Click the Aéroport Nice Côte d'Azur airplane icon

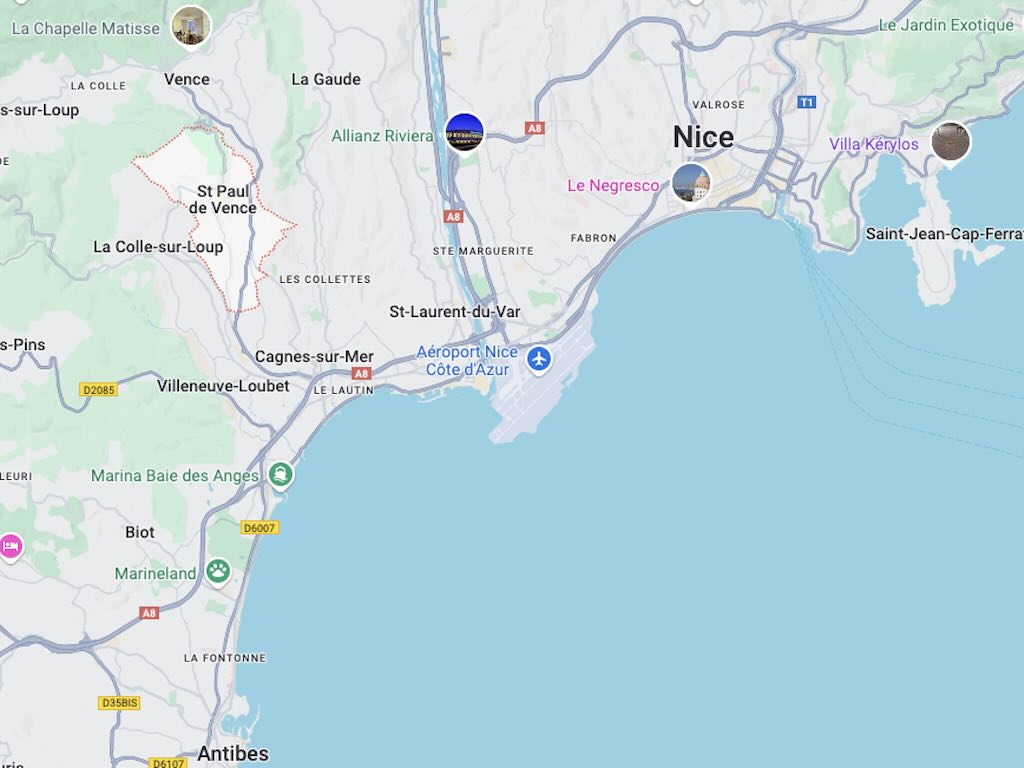coord(539,359)
